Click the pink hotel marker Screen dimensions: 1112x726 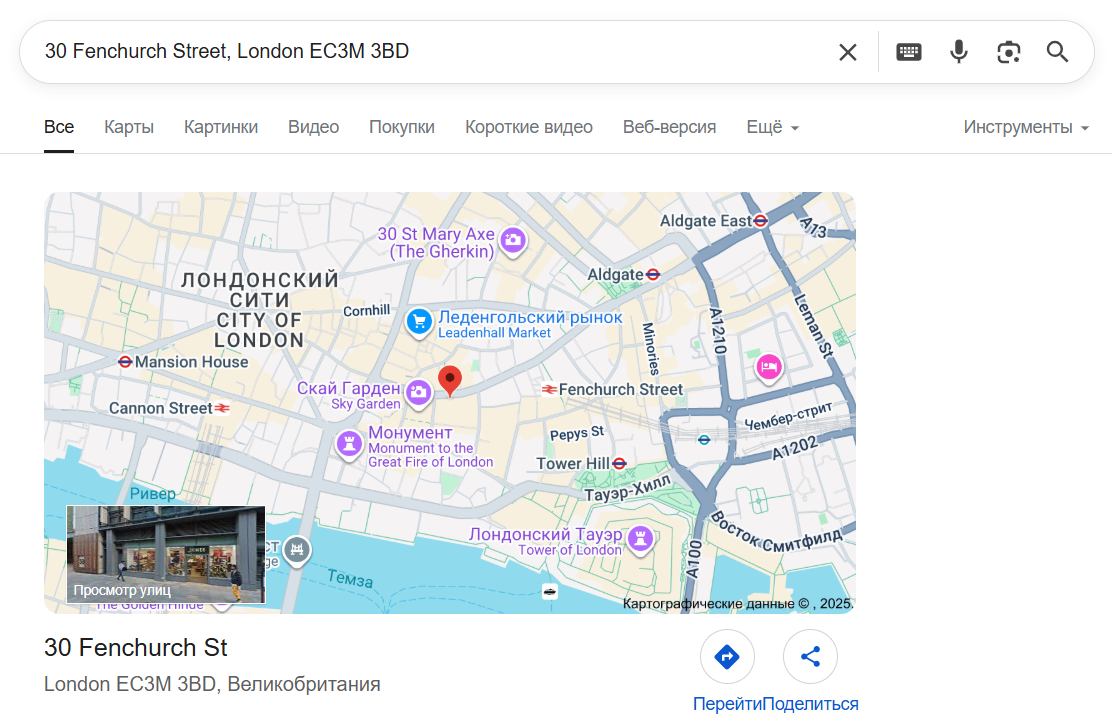point(769,368)
